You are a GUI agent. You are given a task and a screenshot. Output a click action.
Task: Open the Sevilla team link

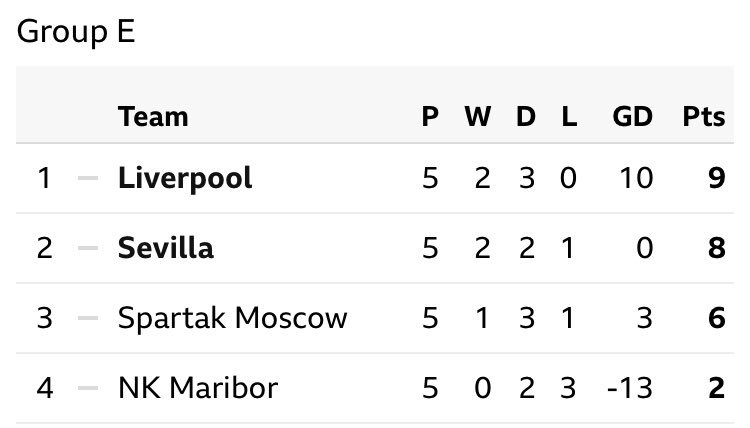(x=166, y=247)
